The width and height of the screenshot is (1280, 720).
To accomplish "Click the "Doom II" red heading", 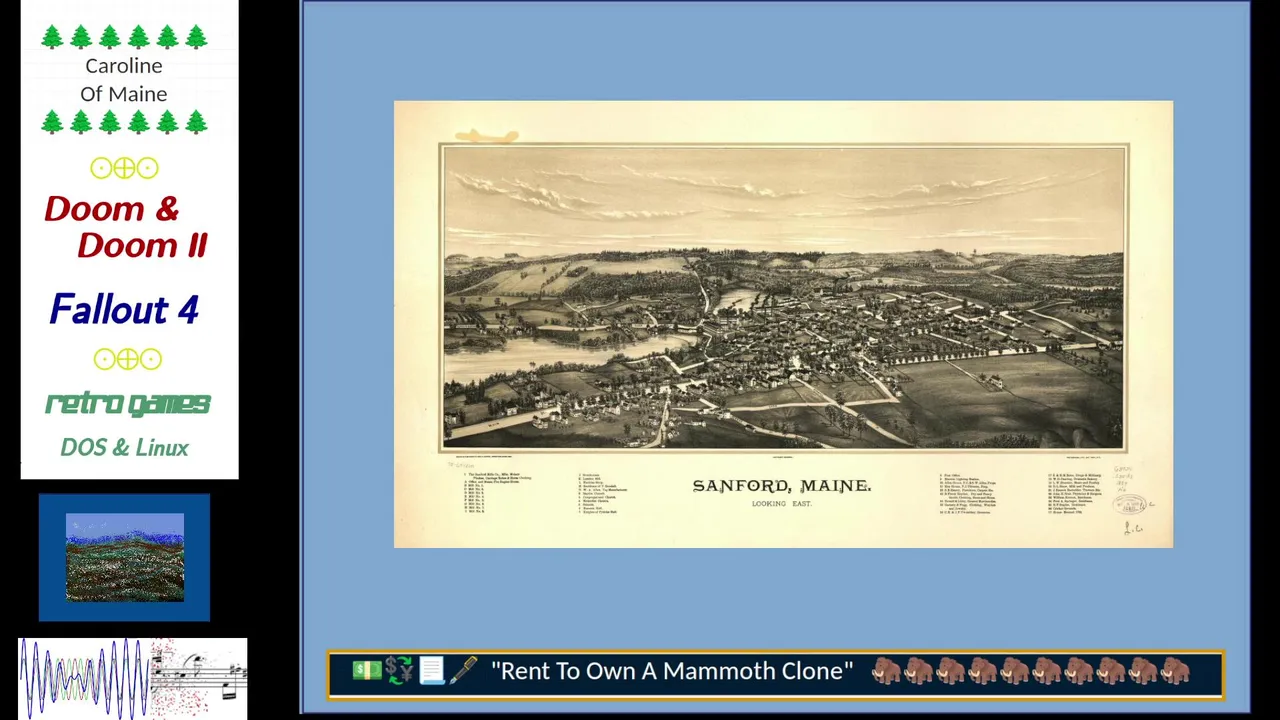I will click(142, 245).
